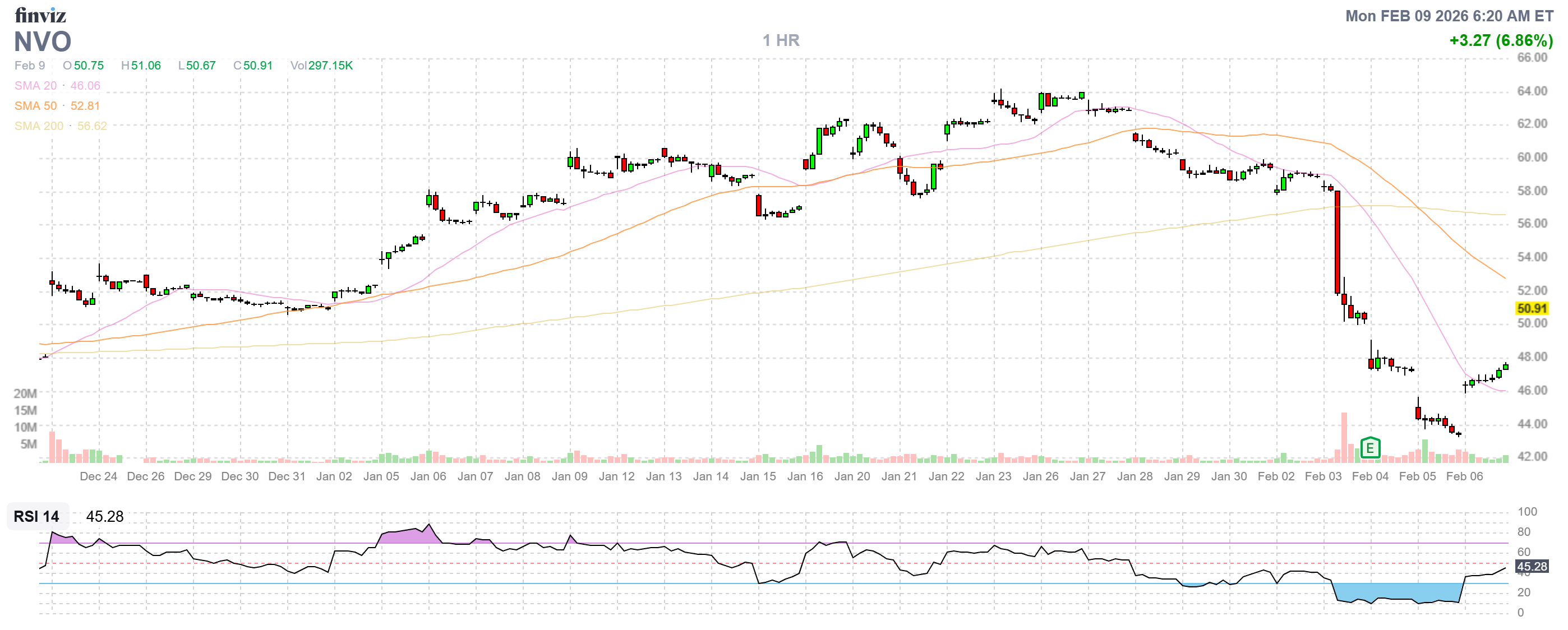This screenshot has height=630, width=1568.
Task: Click the Feb 04 date axis label
Action: click(1370, 476)
